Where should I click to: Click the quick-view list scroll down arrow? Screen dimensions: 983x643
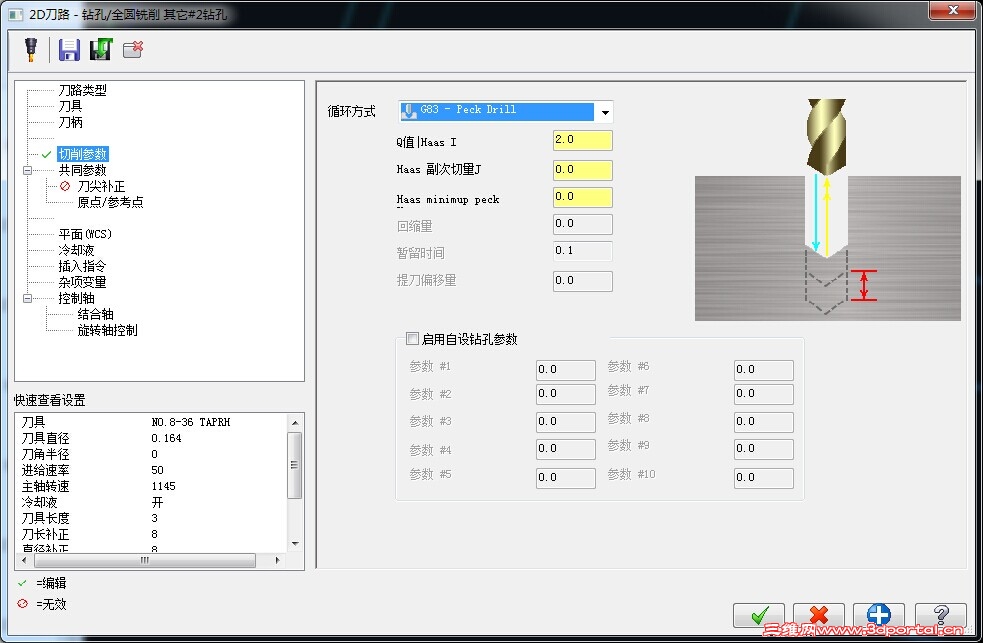(x=295, y=543)
